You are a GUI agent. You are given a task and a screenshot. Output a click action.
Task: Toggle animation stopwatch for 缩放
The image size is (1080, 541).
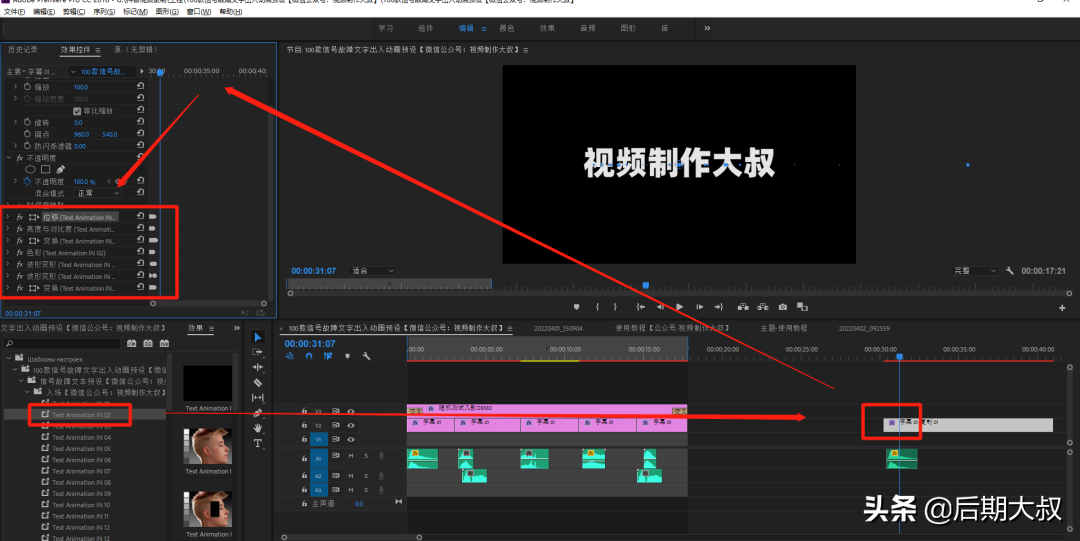pos(28,87)
